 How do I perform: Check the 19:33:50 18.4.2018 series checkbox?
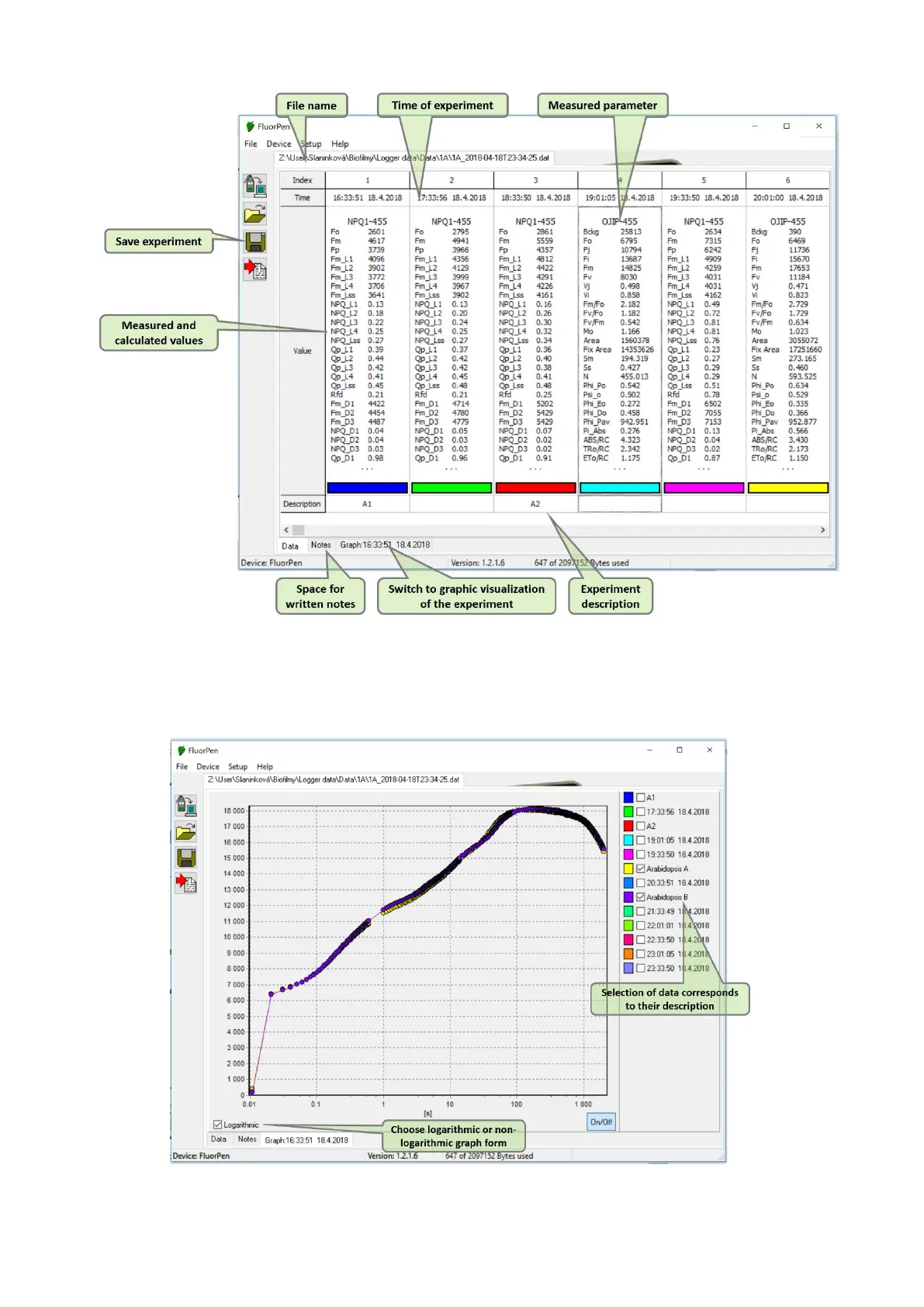tap(641, 854)
